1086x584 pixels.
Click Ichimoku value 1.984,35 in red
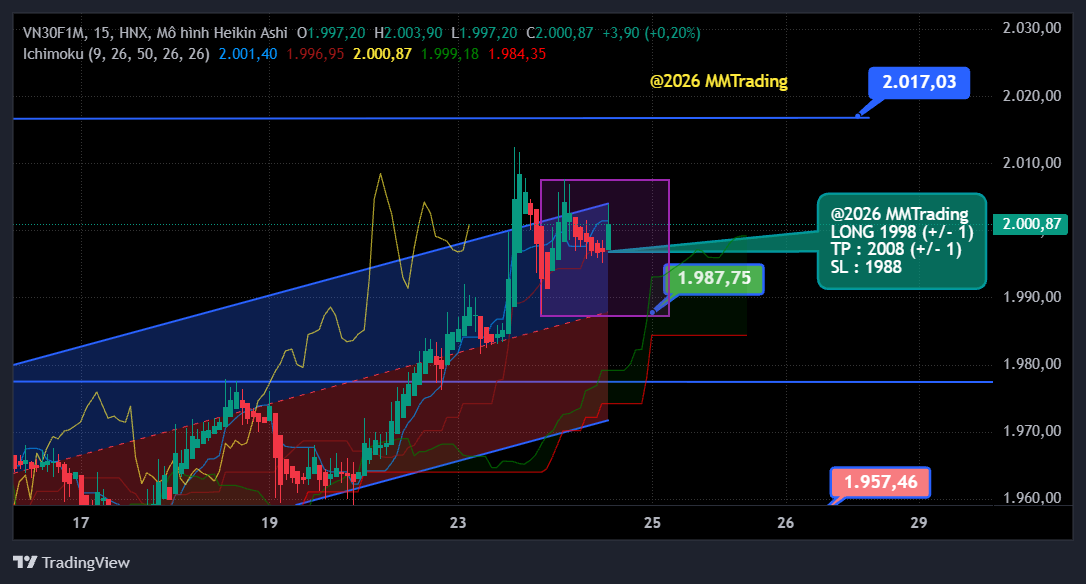517,53
